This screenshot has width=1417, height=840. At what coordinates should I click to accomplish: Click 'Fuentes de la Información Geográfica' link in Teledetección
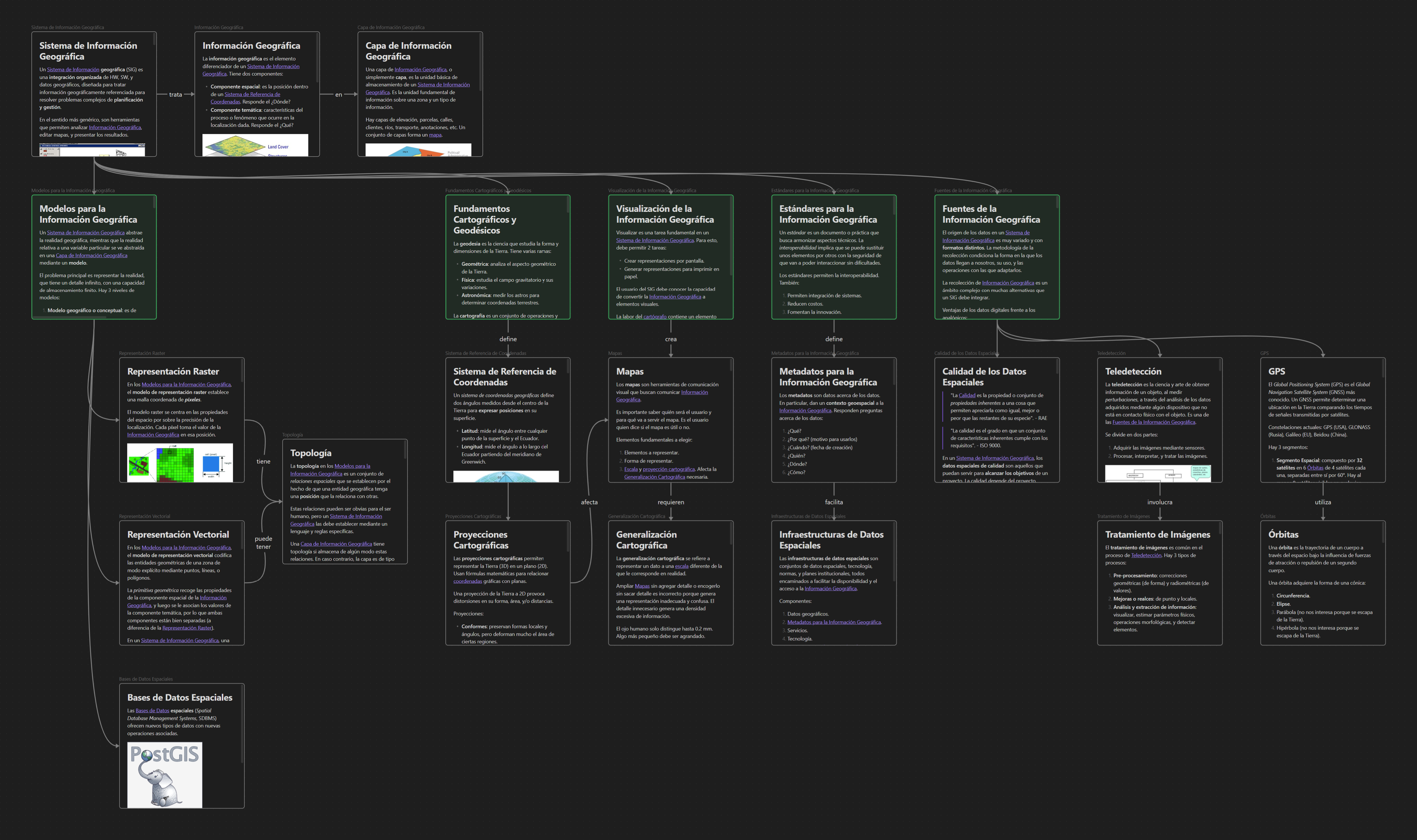1154,422
